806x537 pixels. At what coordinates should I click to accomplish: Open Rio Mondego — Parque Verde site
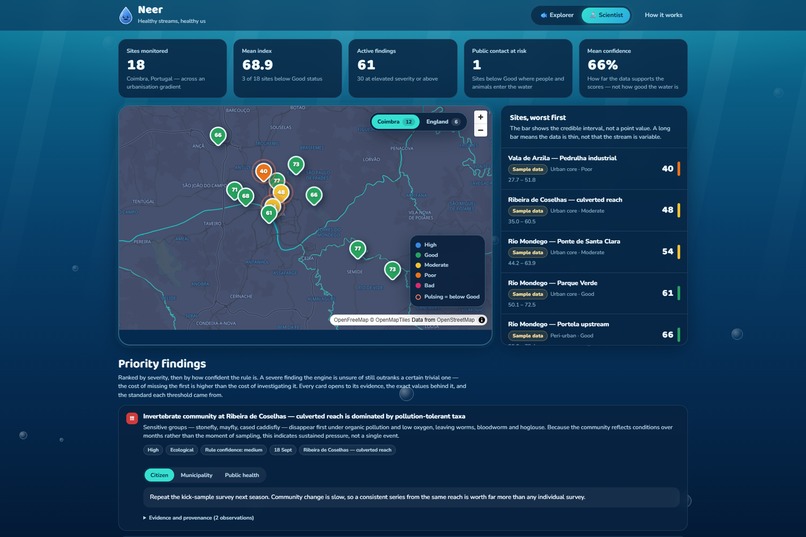pyautogui.click(x=594, y=293)
